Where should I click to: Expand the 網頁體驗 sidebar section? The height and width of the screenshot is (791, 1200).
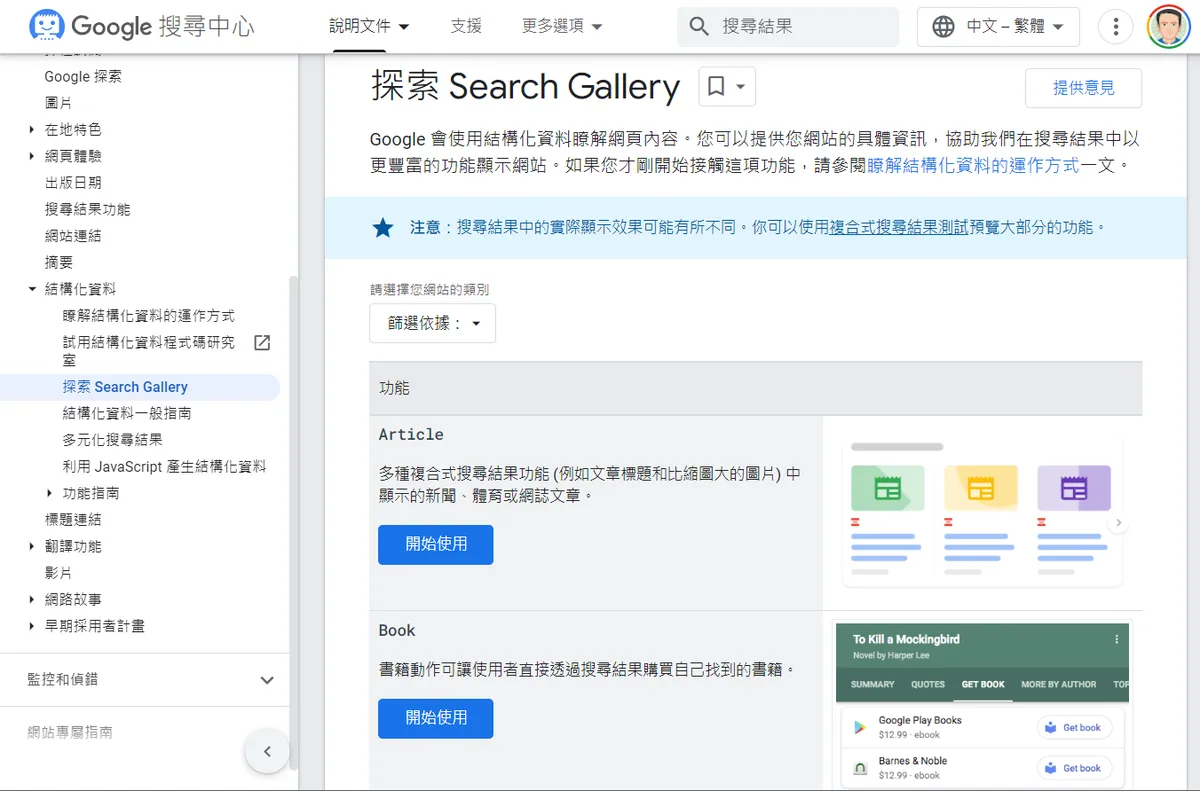pyautogui.click(x=32, y=156)
